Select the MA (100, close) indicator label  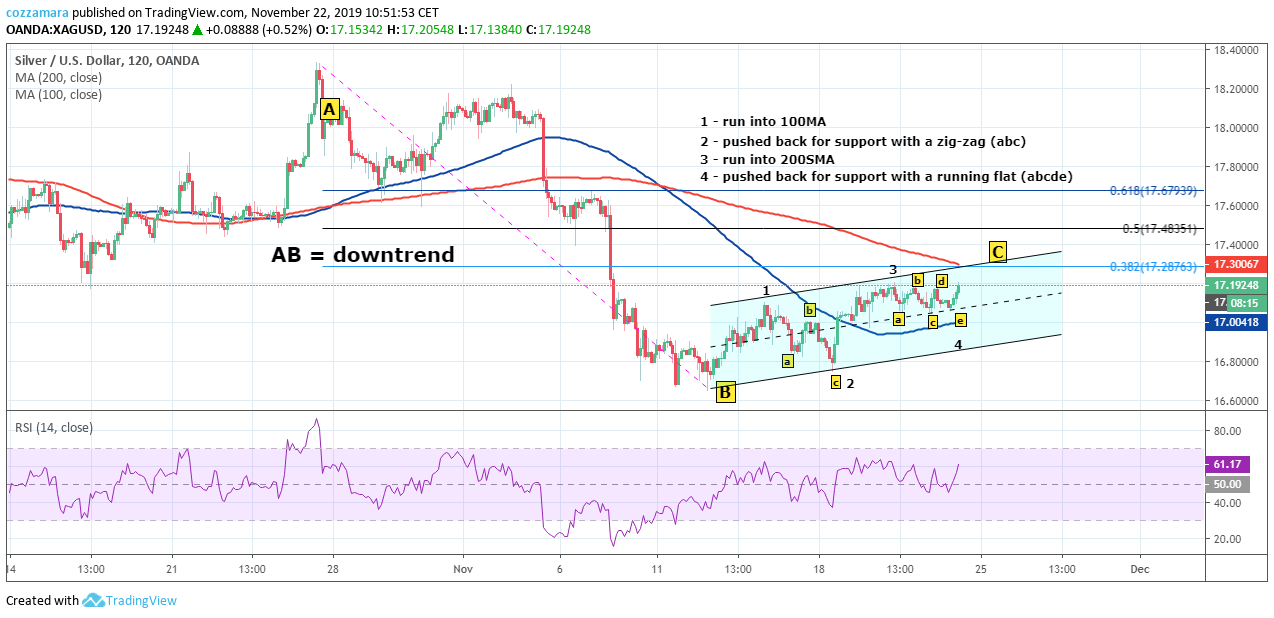[58, 95]
